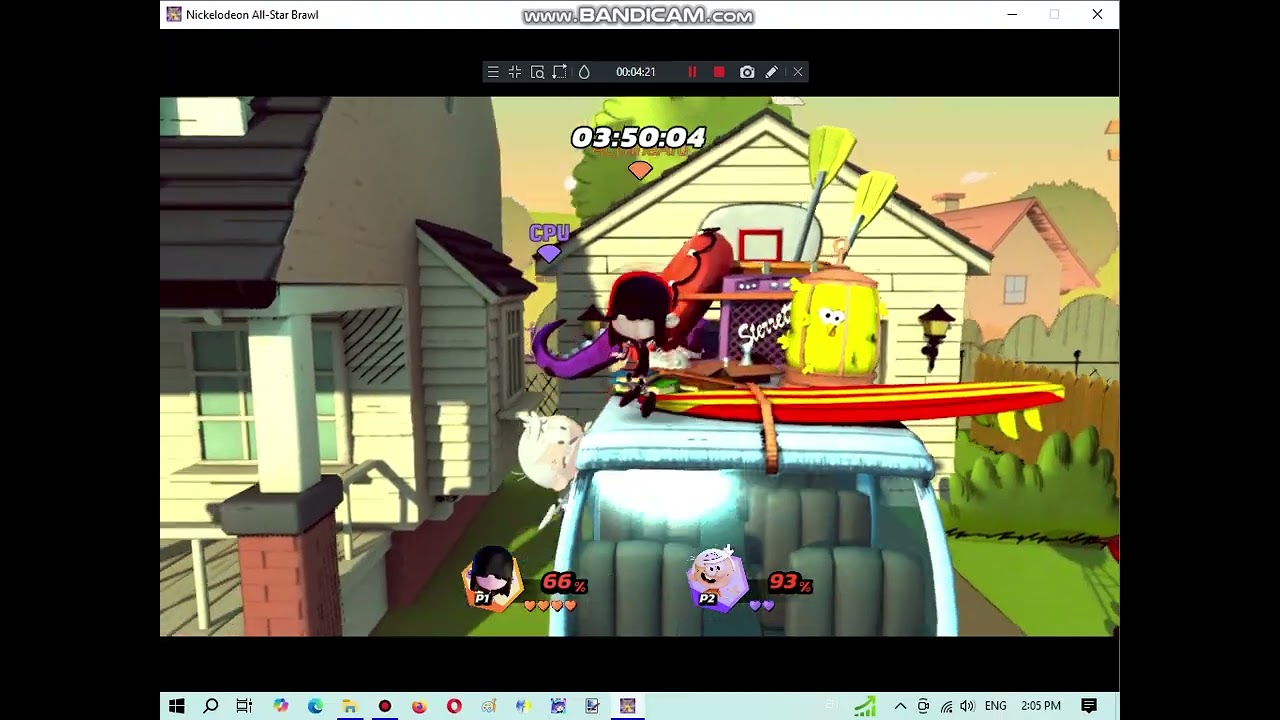This screenshot has width=1280, height=720.
Task: Open the Bandicam hamburger menu
Action: [x=493, y=72]
